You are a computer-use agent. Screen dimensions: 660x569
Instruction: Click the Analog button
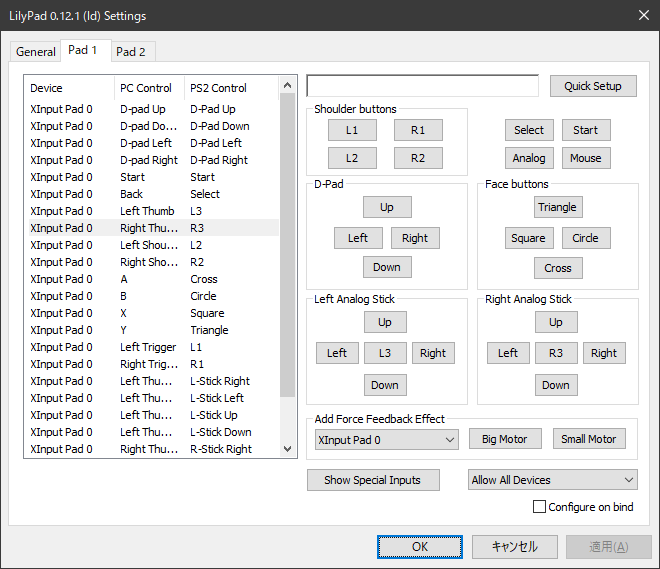coord(529,158)
